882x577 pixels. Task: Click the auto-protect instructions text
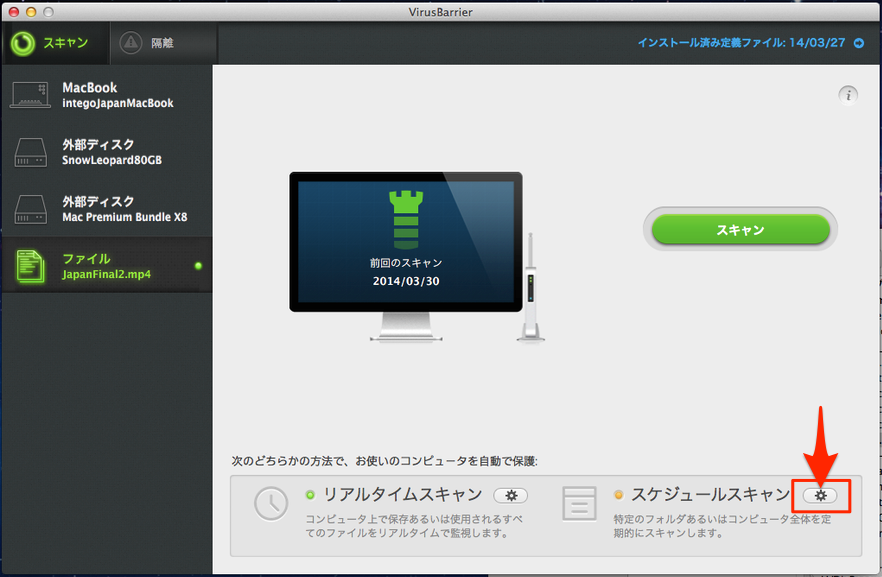(x=385, y=461)
